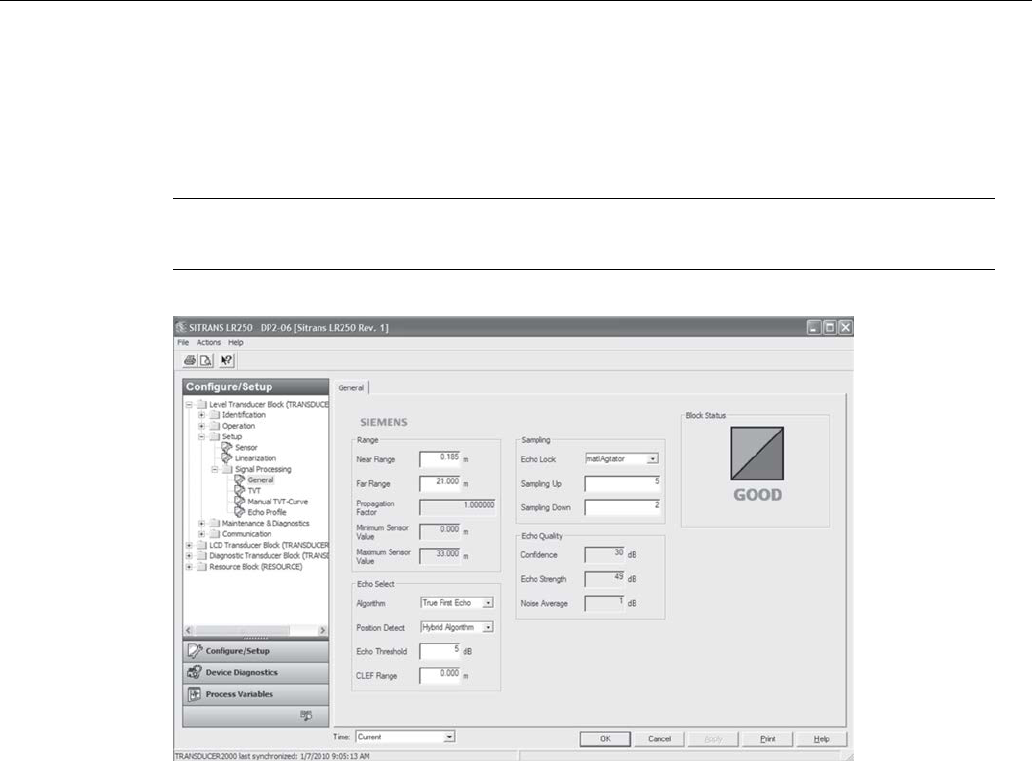Select the General tab
Screen dimensions: 1032x761
[x=351, y=388]
